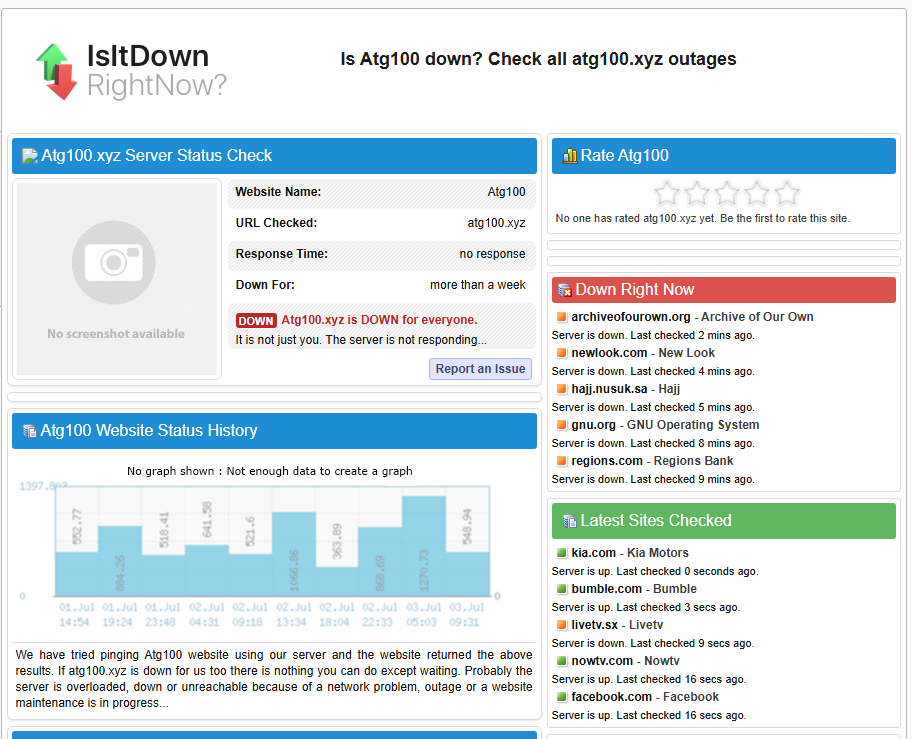912x739 pixels.
Task: Open the livetv.sx link
Action: pos(594,625)
